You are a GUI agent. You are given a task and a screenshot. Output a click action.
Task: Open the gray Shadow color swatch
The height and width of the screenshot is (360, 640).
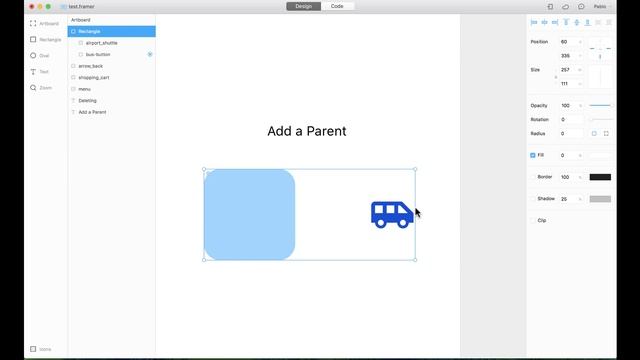click(600, 199)
